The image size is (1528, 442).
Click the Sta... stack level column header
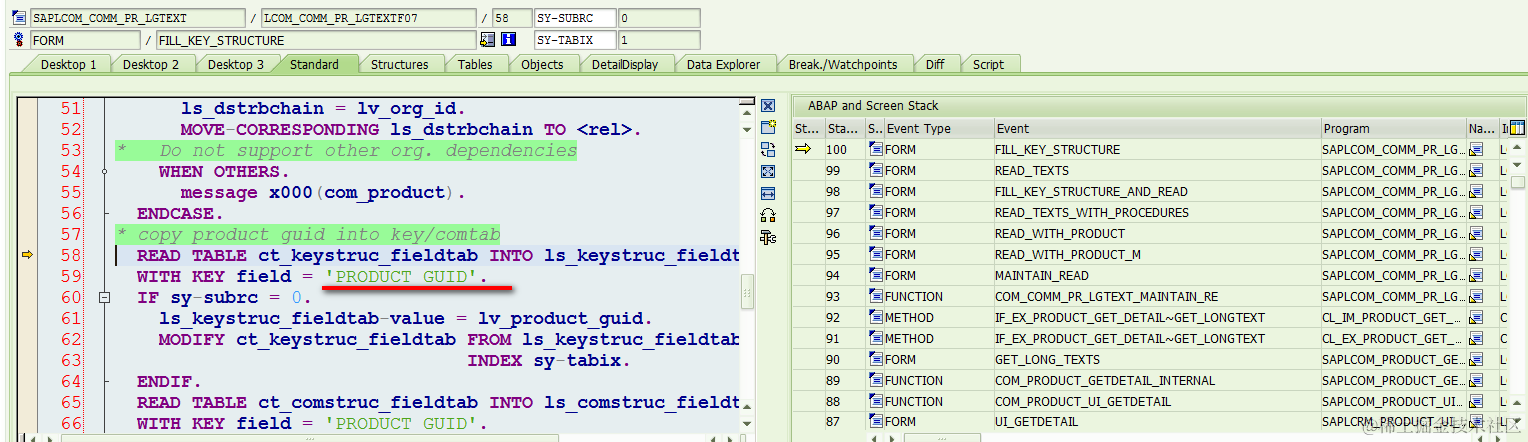(x=844, y=128)
